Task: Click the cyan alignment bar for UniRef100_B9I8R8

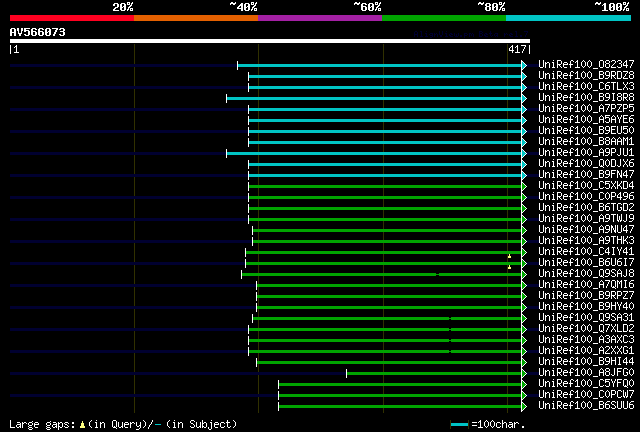Action: coord(374,98)
